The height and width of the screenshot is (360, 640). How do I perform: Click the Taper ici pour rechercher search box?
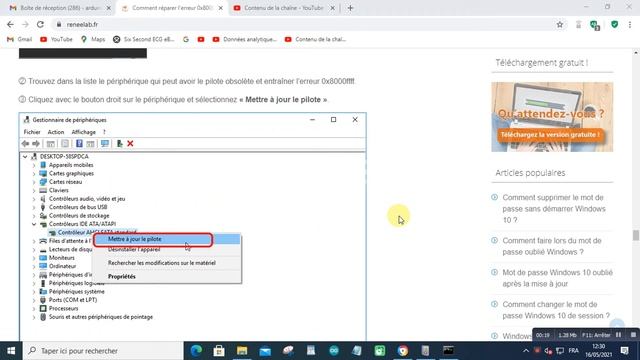(104, 351)
